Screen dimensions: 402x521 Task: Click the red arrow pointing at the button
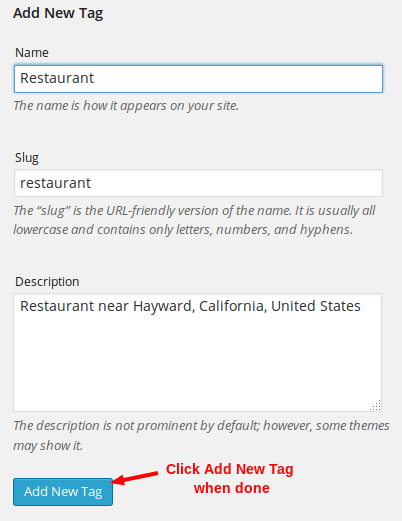[135, 477]
